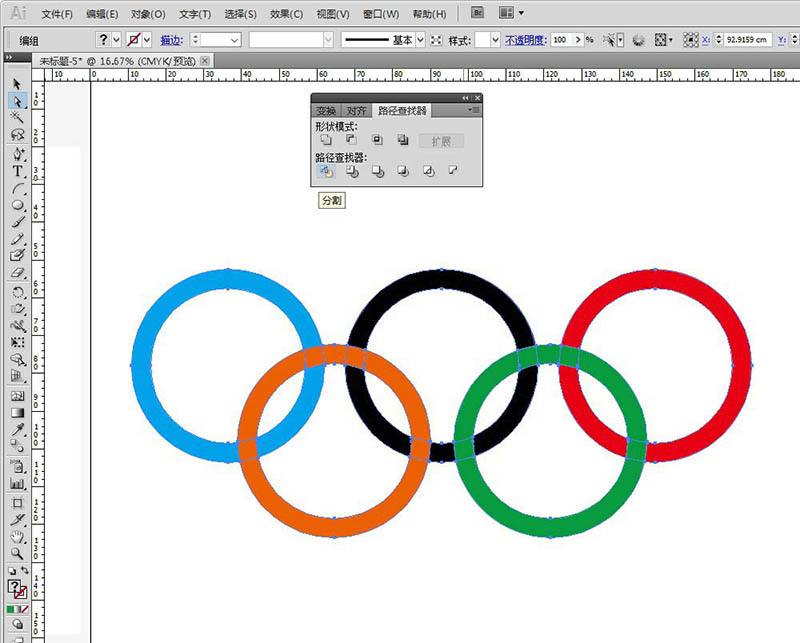
Task: Click the Unite shape mode icon
Action: pos(326,140)
